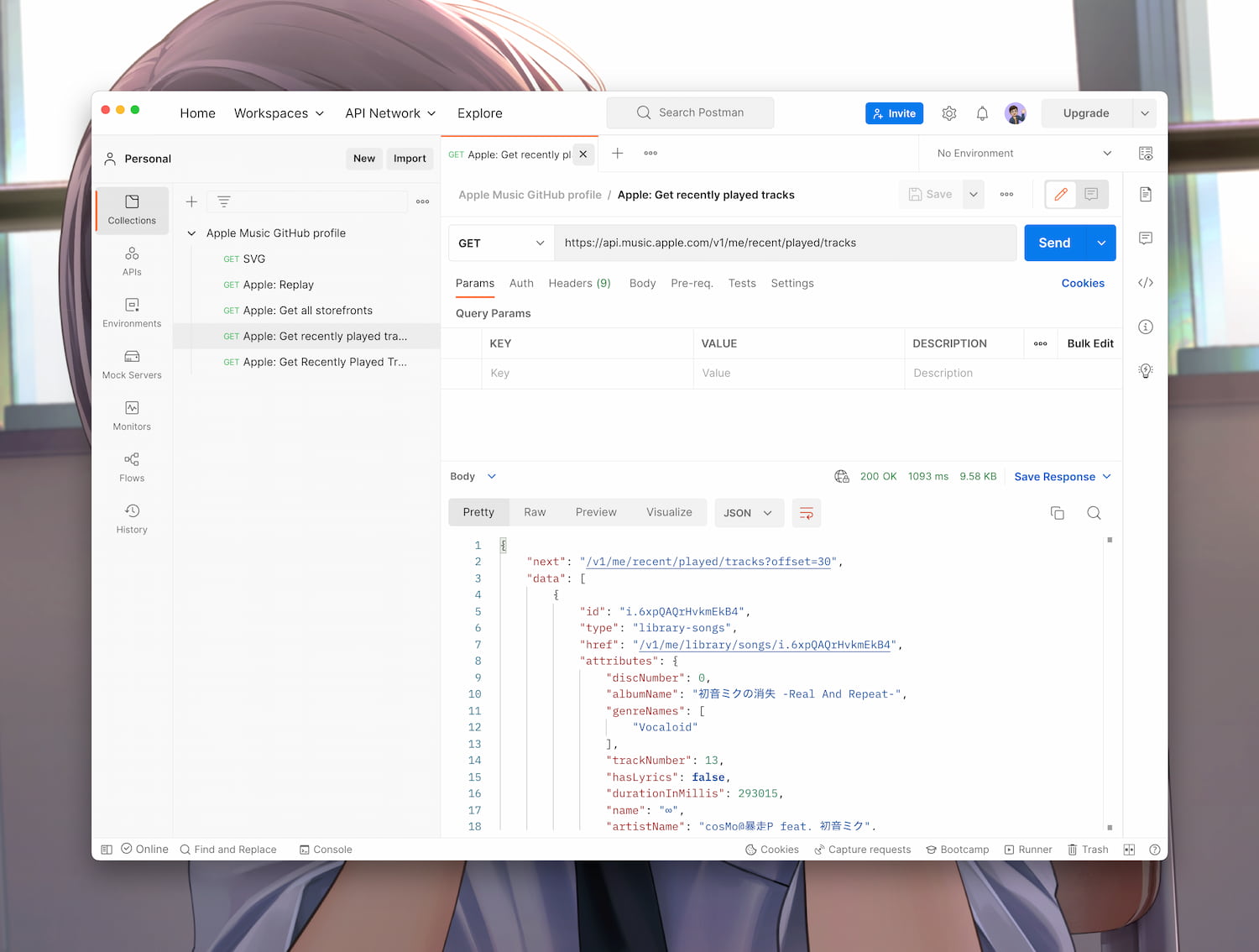Open the Upgrade dropdown arrow
Screen dimensions: 1259x952
click(1145, 113)
